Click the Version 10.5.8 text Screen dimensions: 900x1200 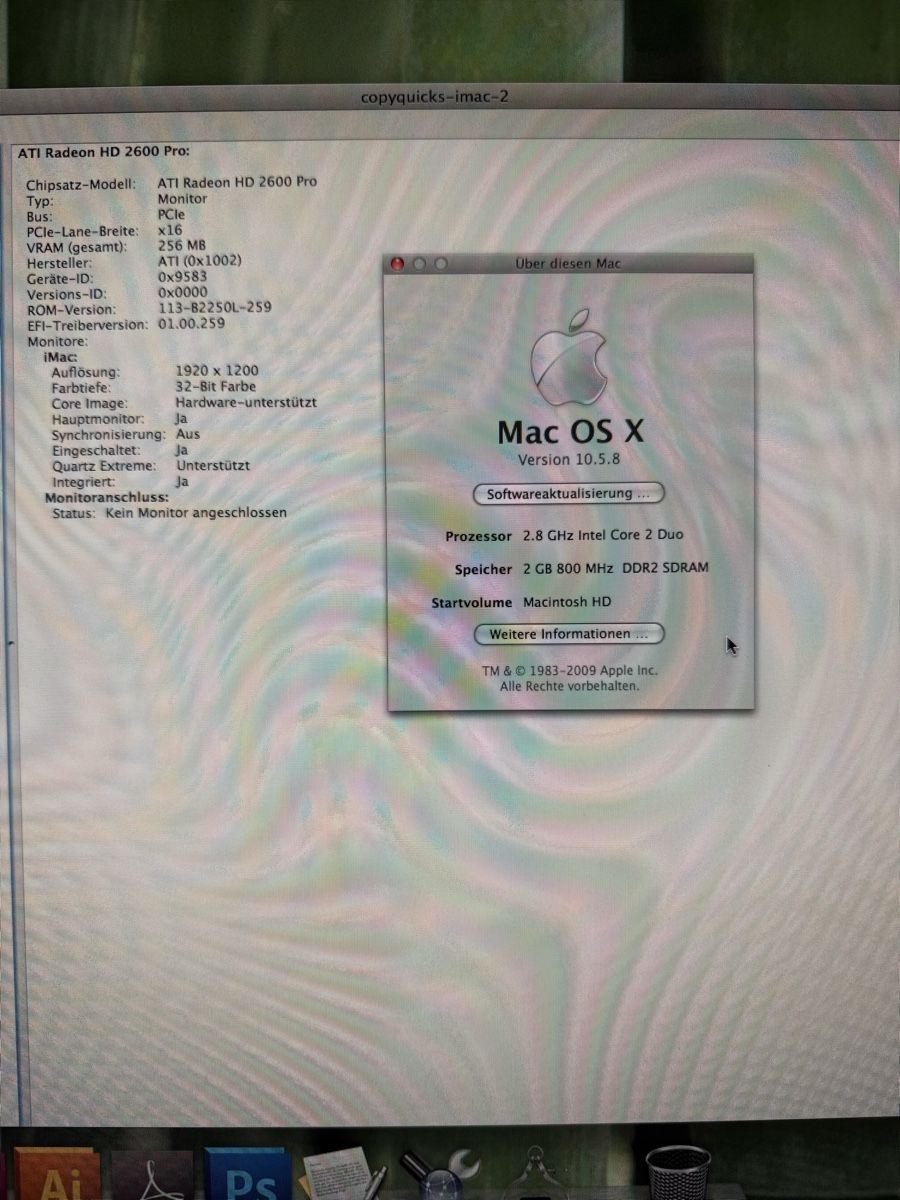coord(567,460)
